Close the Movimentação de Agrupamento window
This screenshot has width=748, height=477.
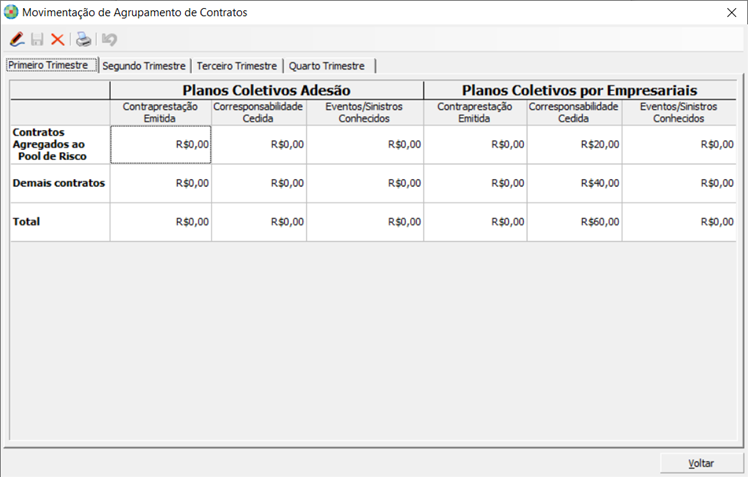coord(730,13)
